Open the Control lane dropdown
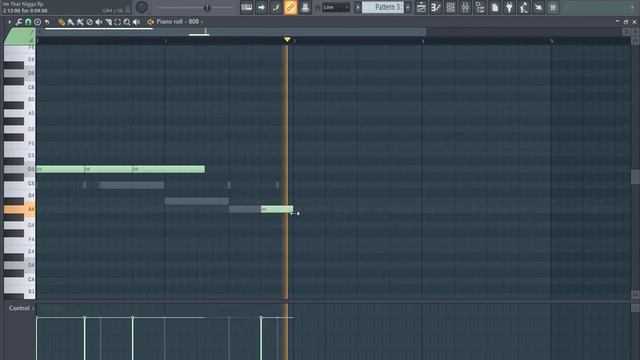 pyautogui.click(x=22, y=308)
